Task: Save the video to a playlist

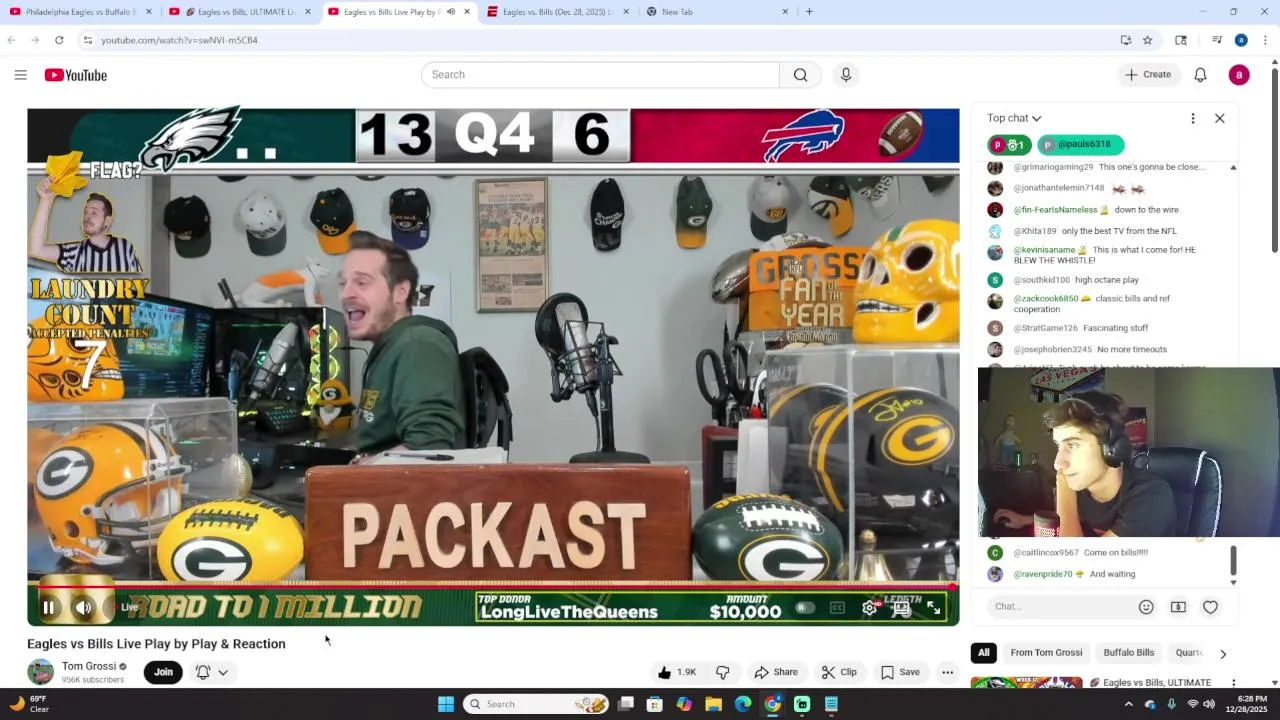Action: (x=900, y=672)
